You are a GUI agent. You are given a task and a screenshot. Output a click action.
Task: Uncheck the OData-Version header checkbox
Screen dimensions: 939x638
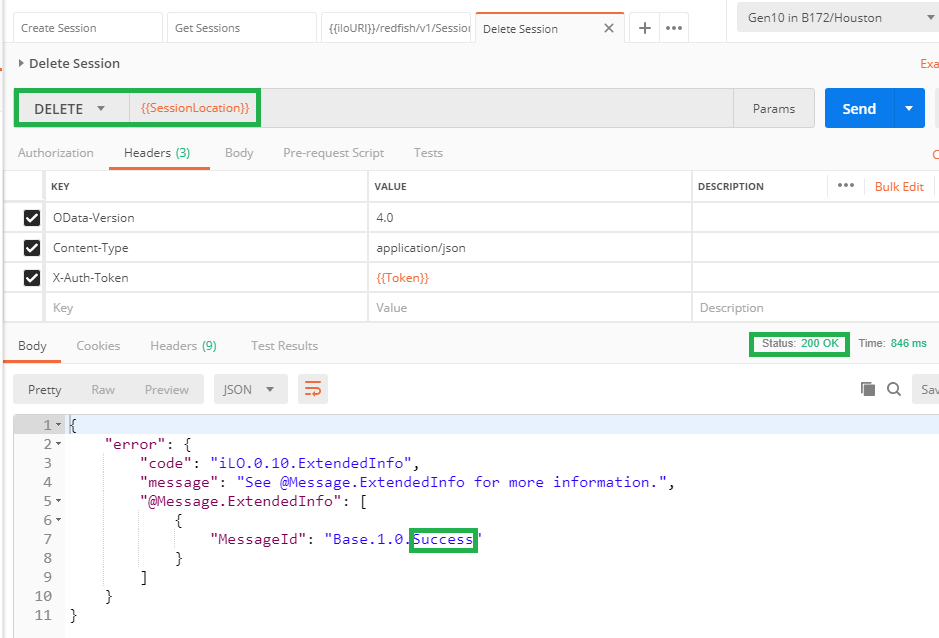pyautogui.click(x=32, y=218)
